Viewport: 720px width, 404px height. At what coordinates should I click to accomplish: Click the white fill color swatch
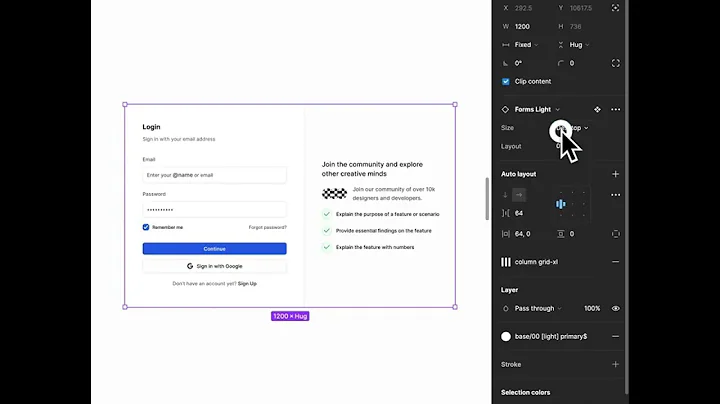(506, 336)
